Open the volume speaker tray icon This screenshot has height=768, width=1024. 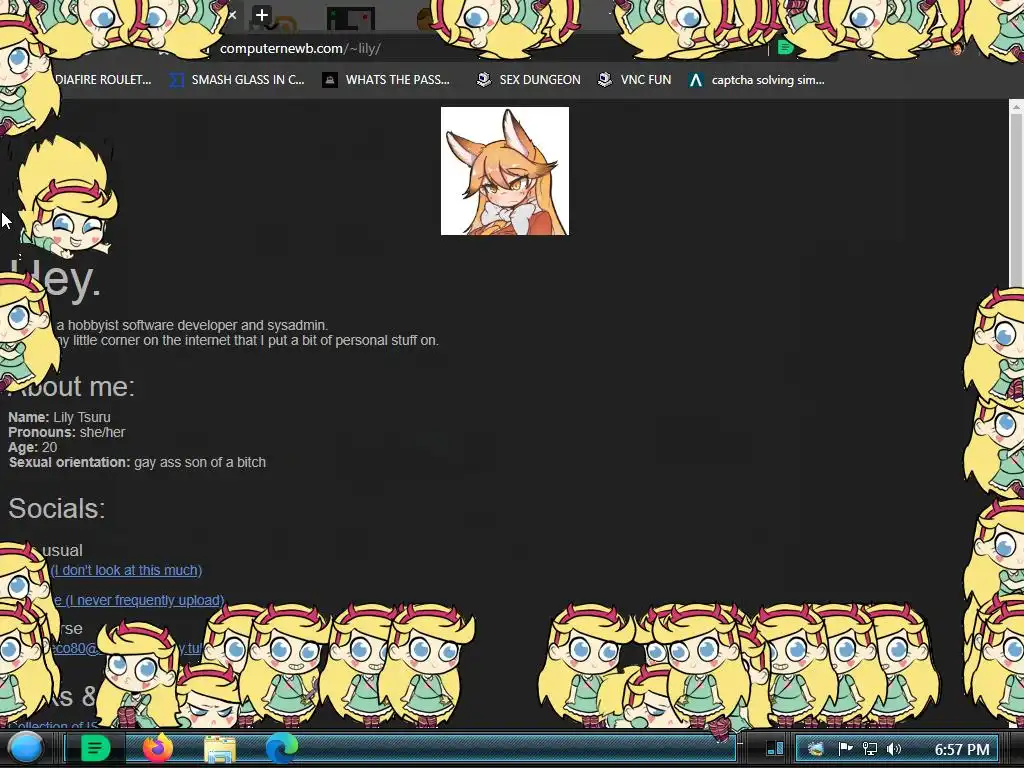pos(894,749)
